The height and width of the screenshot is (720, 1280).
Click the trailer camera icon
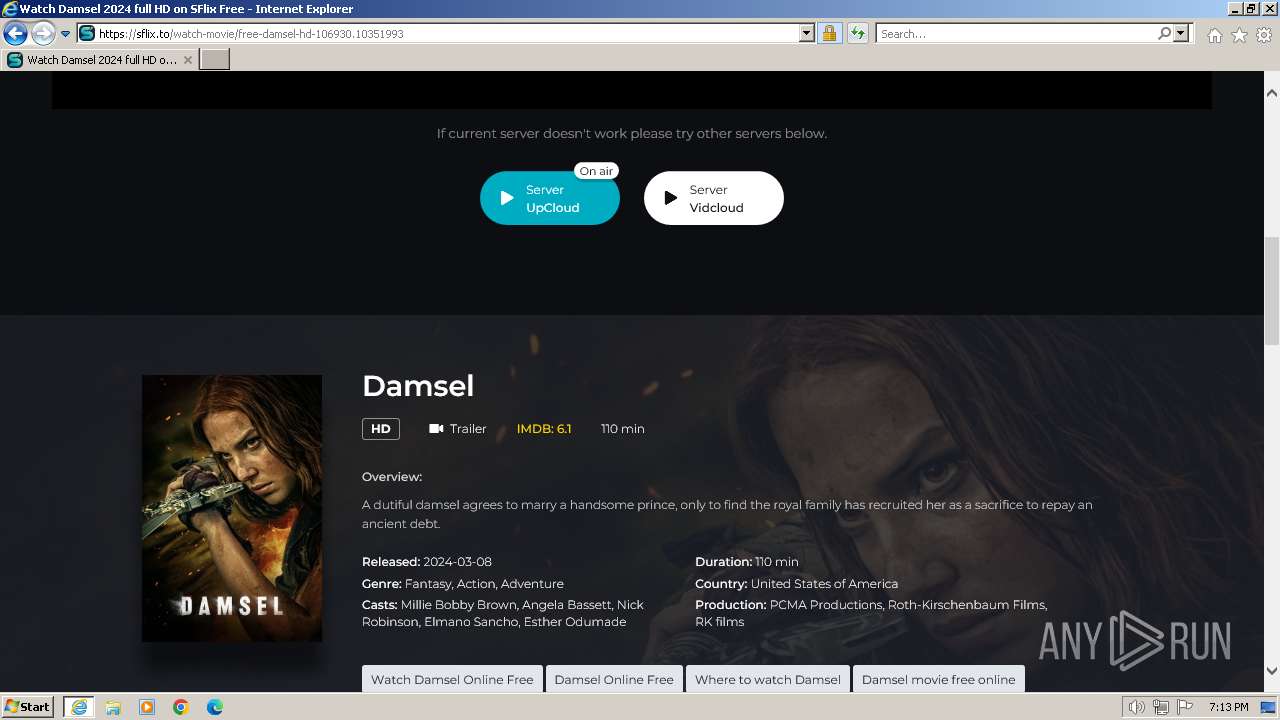436,429
